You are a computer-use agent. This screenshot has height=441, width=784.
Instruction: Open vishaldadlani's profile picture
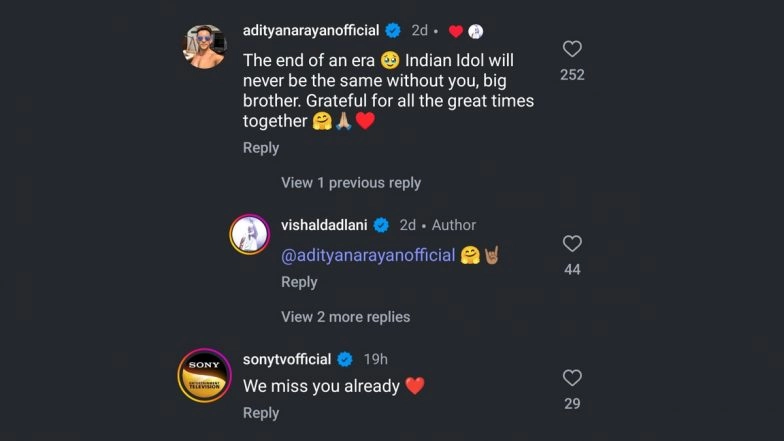(x=250, y=234)
